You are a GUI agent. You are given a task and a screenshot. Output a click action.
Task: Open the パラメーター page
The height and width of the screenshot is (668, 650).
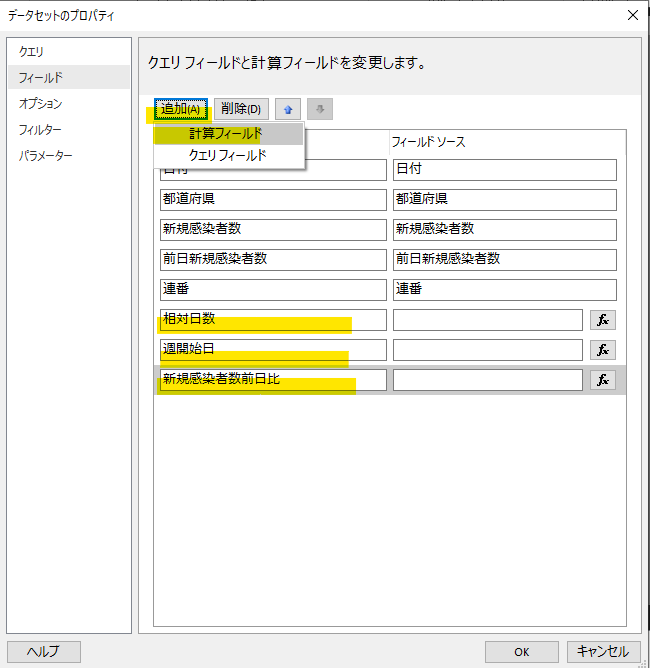pos(46,155)
